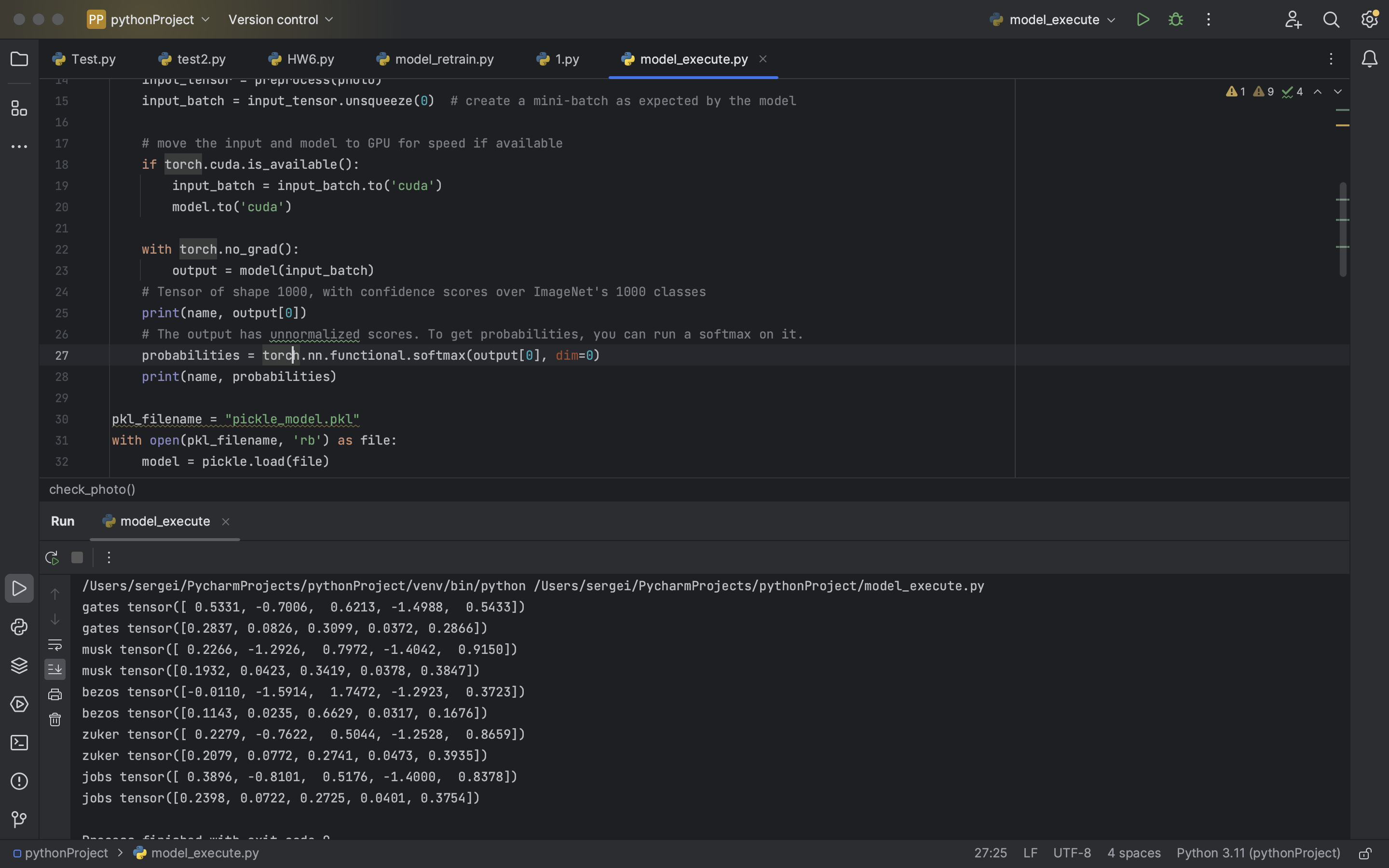The width and height of the screenshot is (1389, 868).
Task: Open the Problems tool window icon
Action: click(x=19, y=781)
